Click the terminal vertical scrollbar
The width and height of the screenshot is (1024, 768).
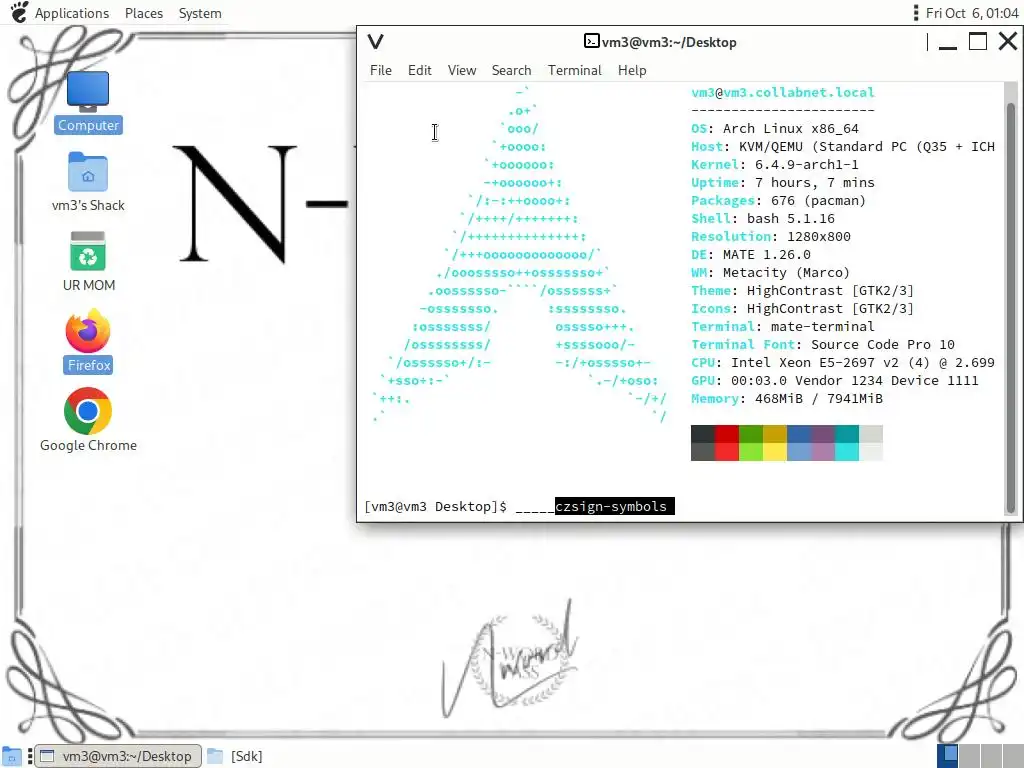(x=1010, y=307)
